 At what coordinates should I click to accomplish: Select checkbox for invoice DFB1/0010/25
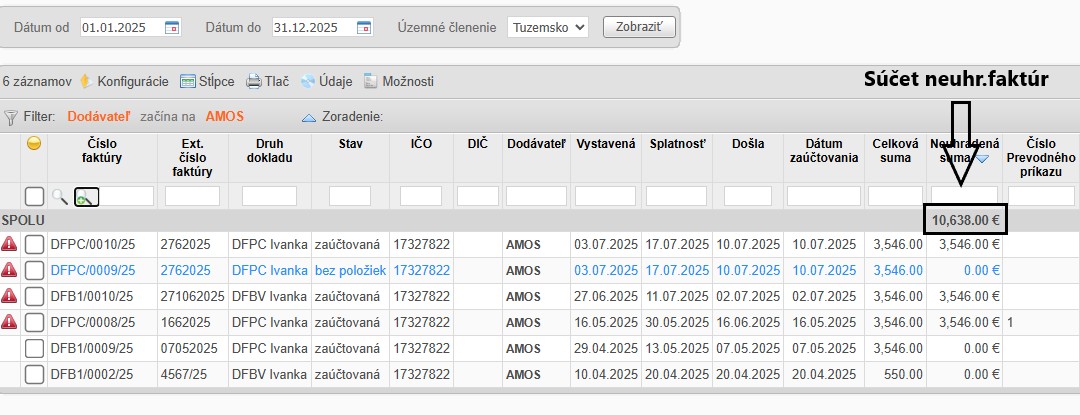(x=34, y=297)
